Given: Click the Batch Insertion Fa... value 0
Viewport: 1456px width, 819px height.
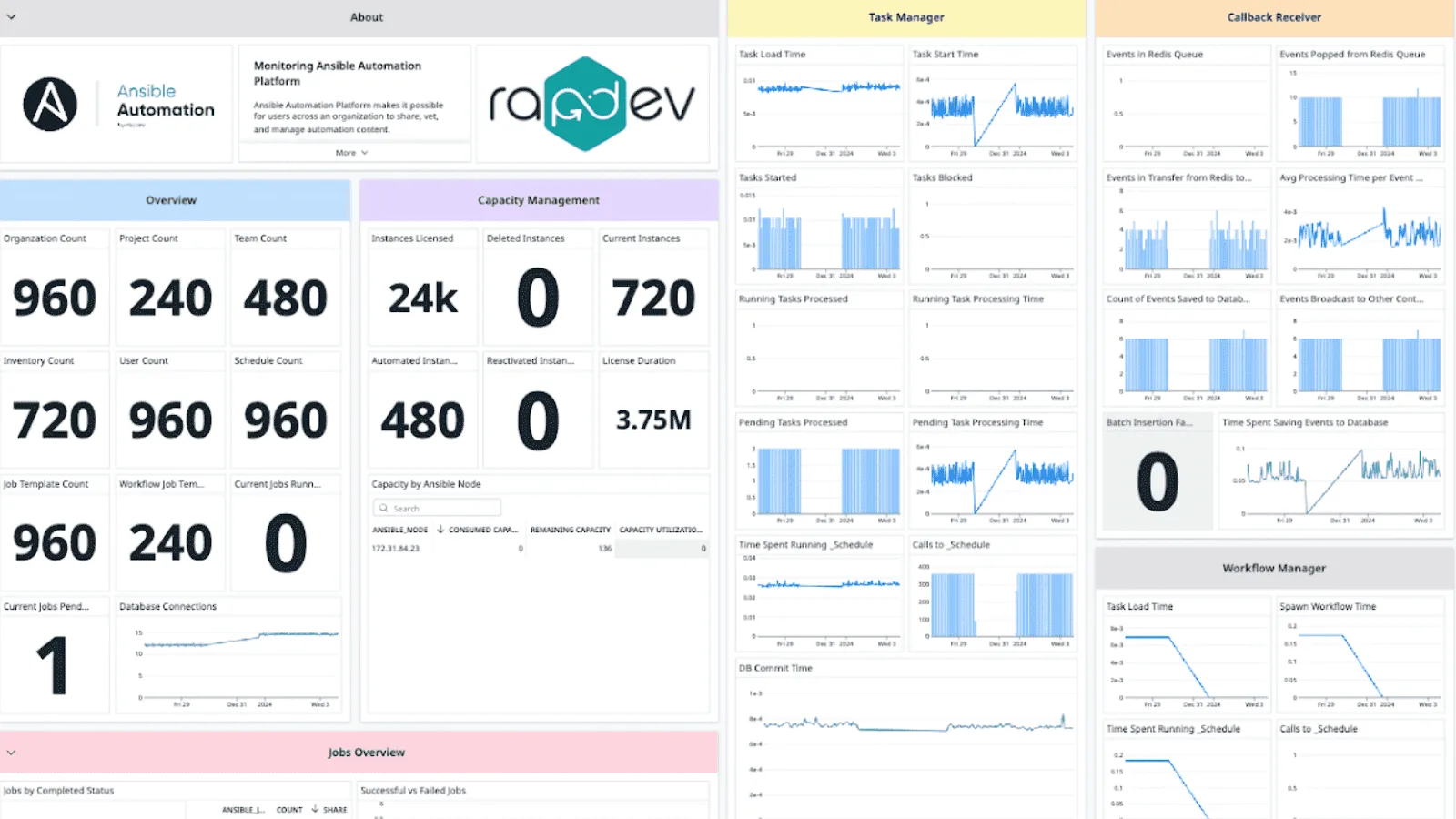Looking at the screenshot, I should point(1158,481).
